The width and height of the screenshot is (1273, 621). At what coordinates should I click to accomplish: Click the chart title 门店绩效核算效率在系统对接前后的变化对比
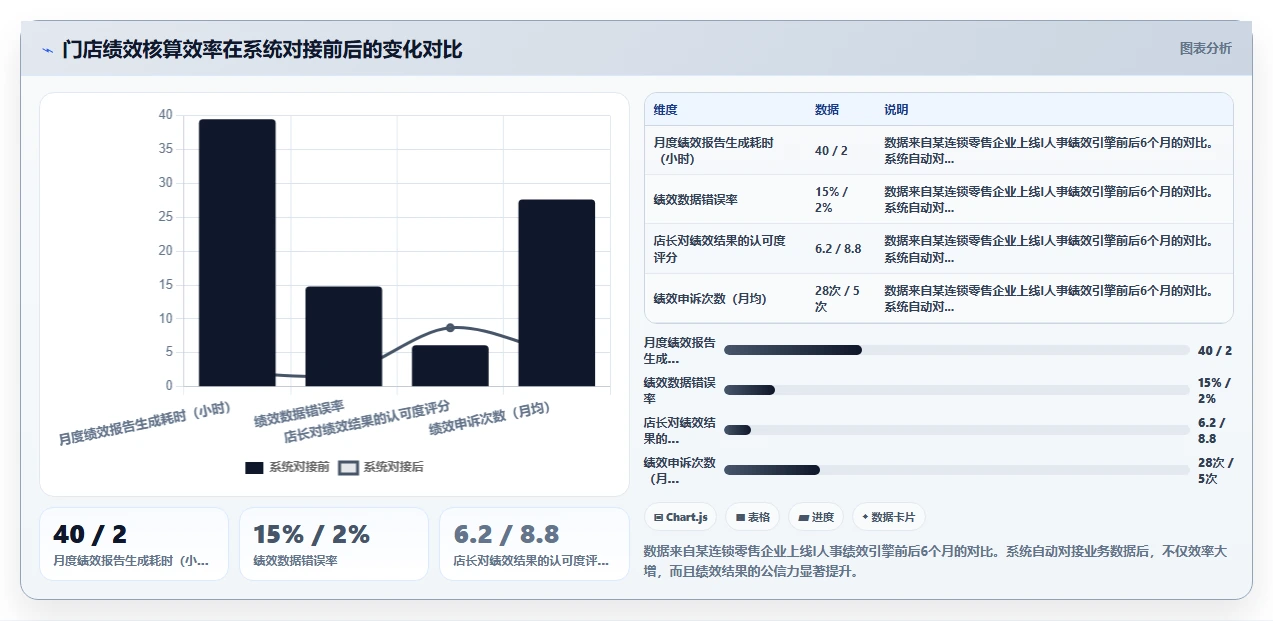click(262, 49)
